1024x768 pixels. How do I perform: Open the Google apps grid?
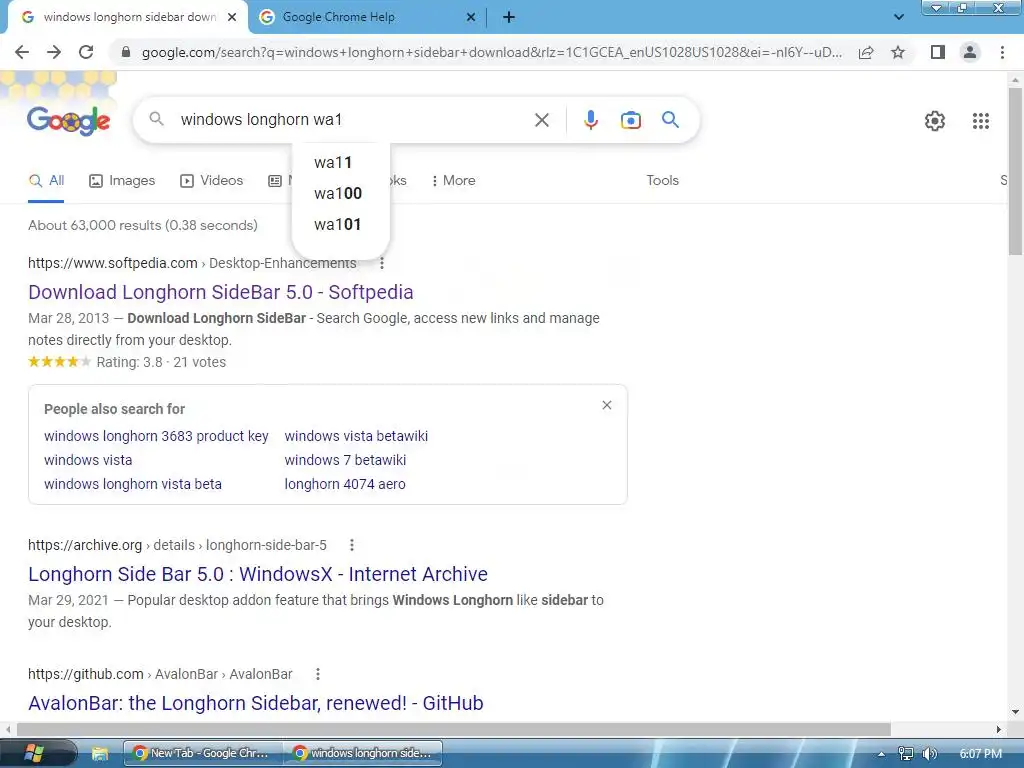980,121
